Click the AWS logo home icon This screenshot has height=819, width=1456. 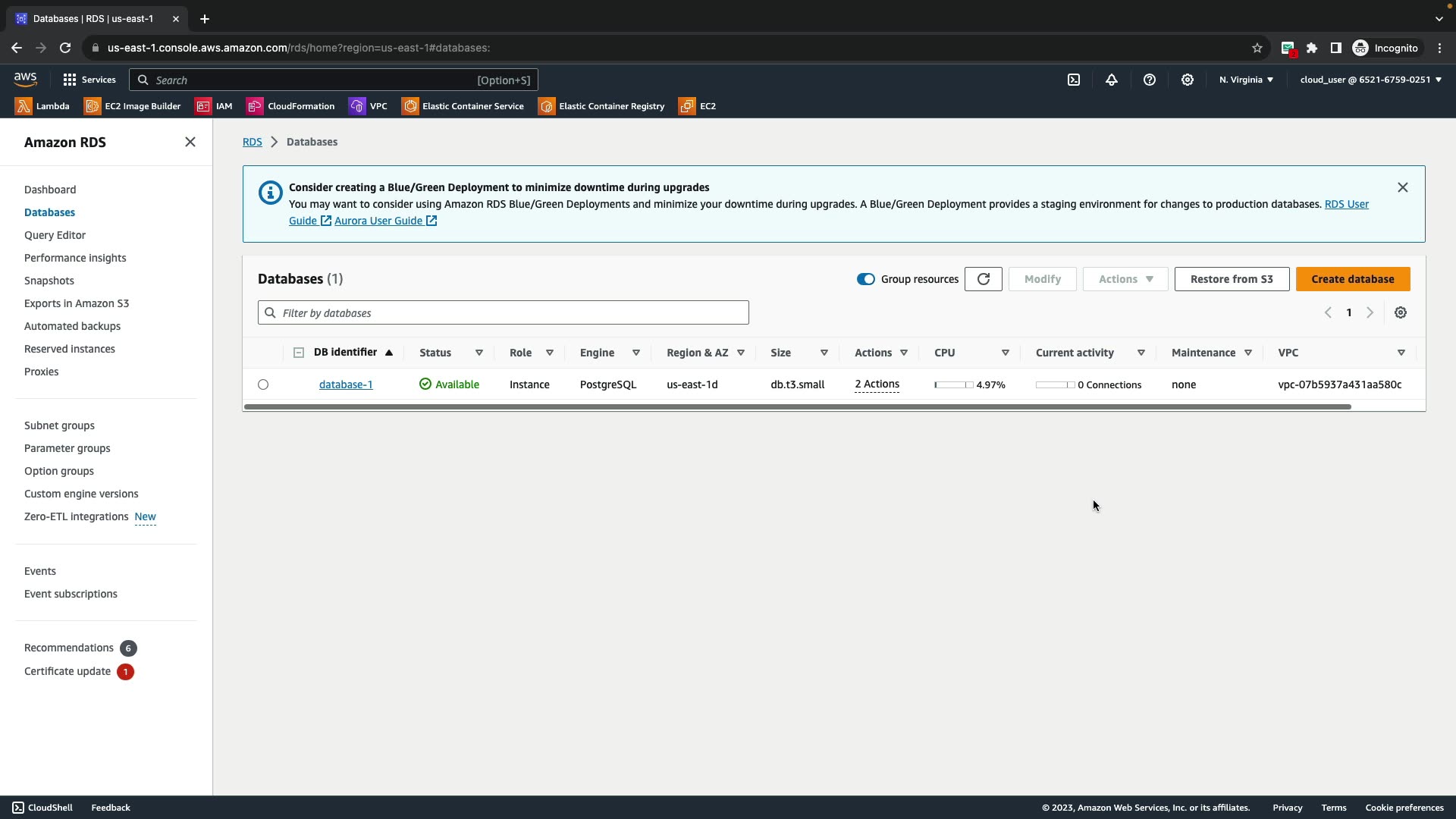point(25,79)
